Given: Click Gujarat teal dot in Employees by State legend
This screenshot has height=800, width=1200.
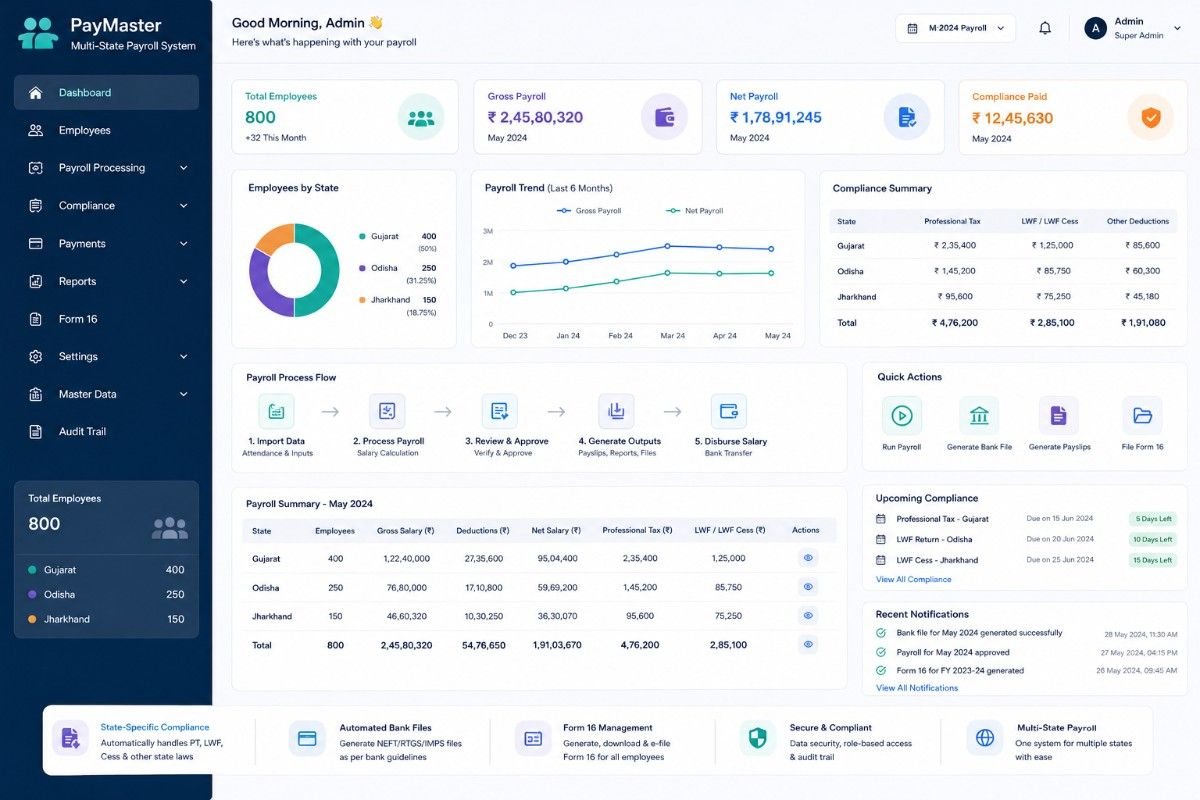Looking at the screenshot, I should point(362,237).
